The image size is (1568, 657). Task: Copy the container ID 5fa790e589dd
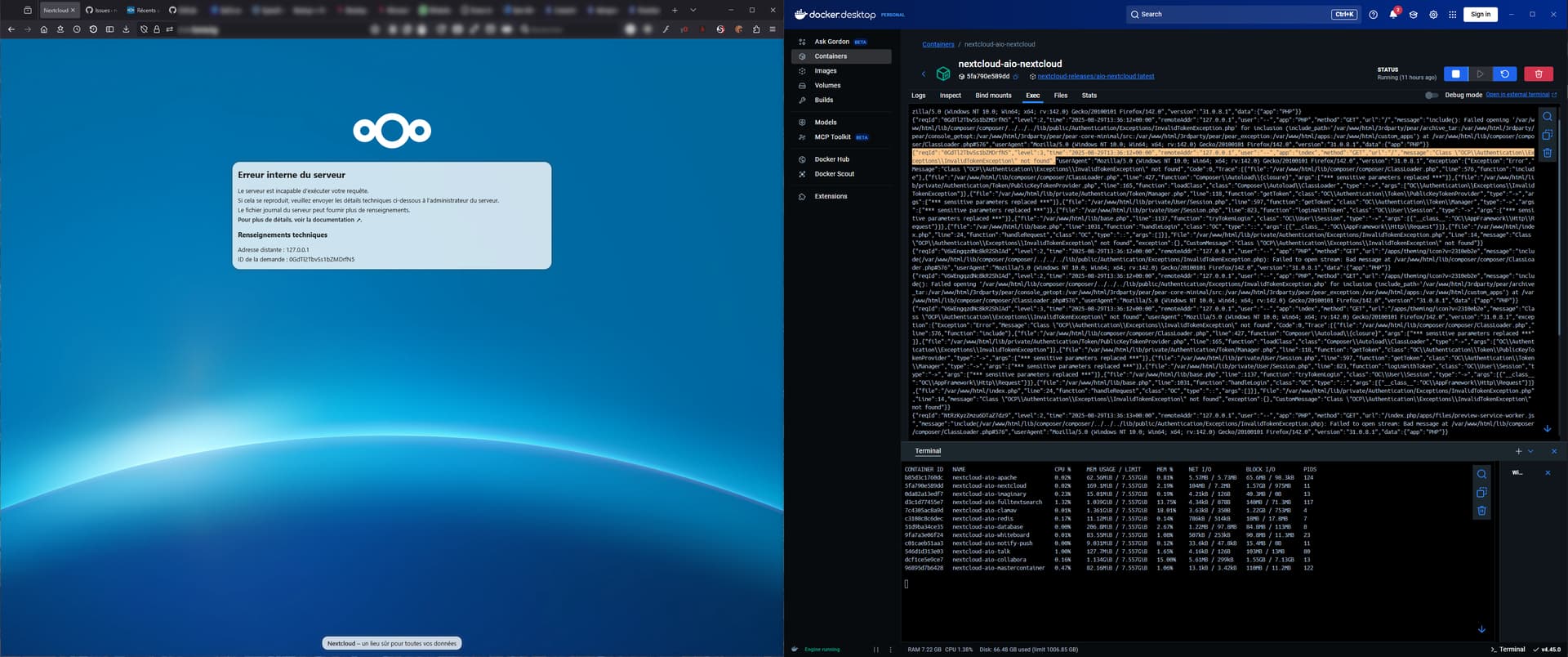pyautogui.click(x=1016, y=76)
